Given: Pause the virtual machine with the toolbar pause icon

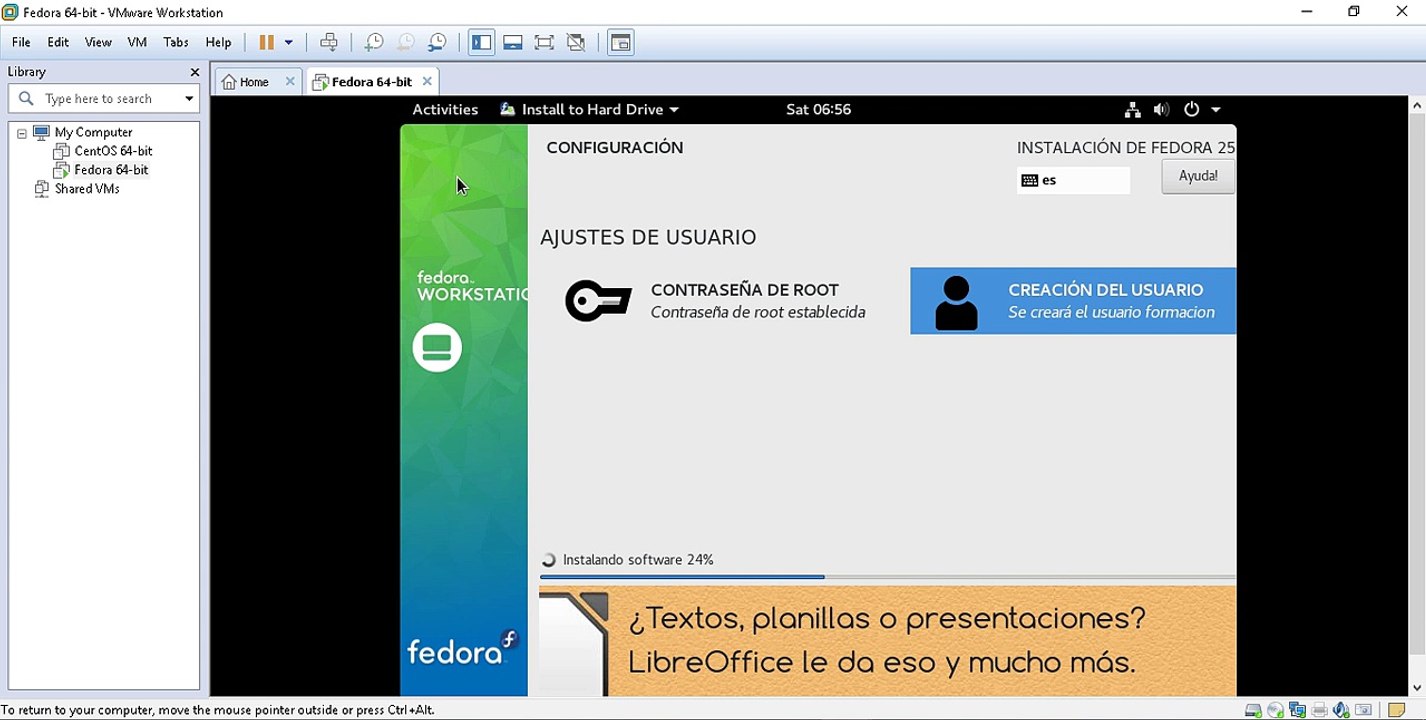Looking at the screenshot, I should 266,42.
